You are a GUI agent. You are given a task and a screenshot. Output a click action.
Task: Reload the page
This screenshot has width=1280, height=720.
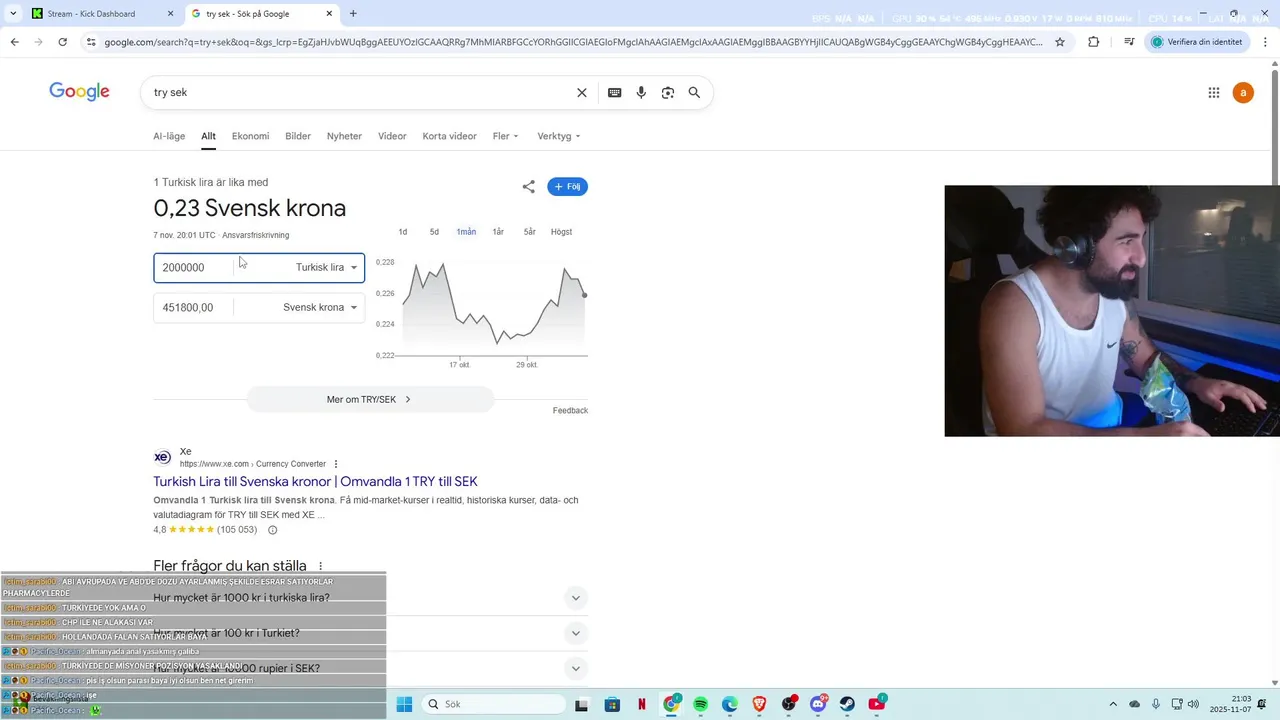point(62,42)
